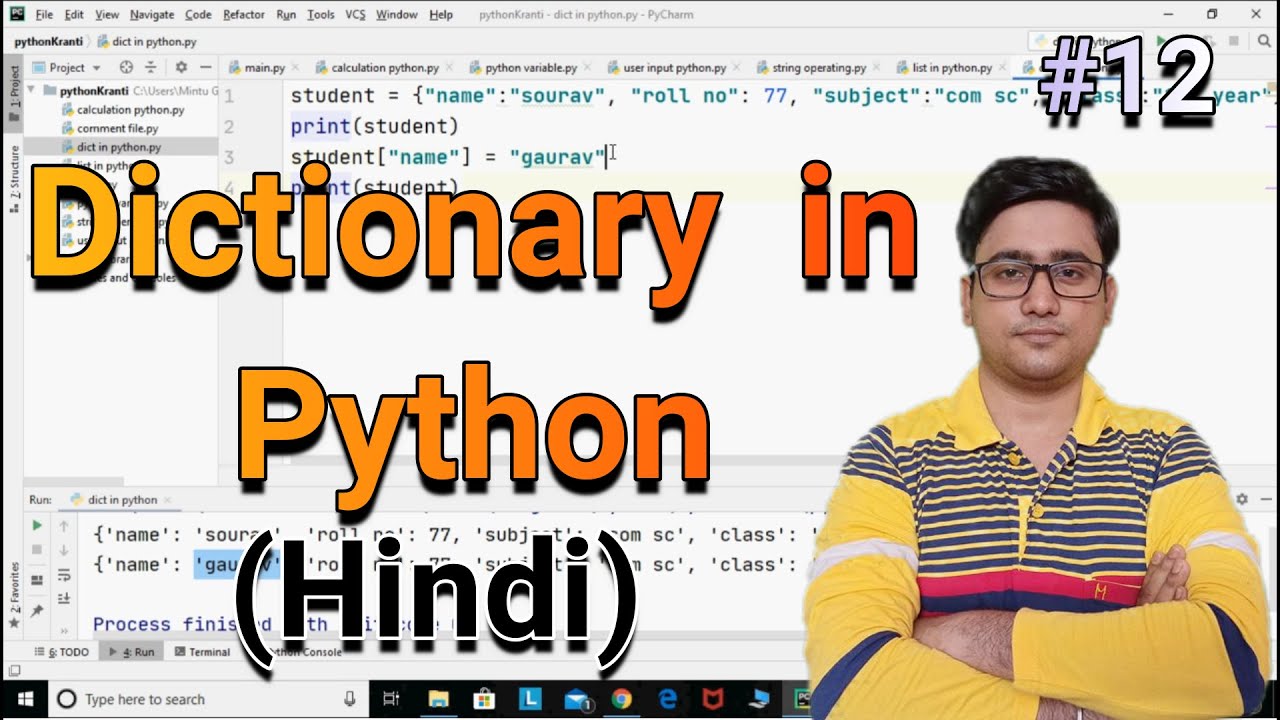Click the collapse-all icon in Project panel

tap(151, 67)
